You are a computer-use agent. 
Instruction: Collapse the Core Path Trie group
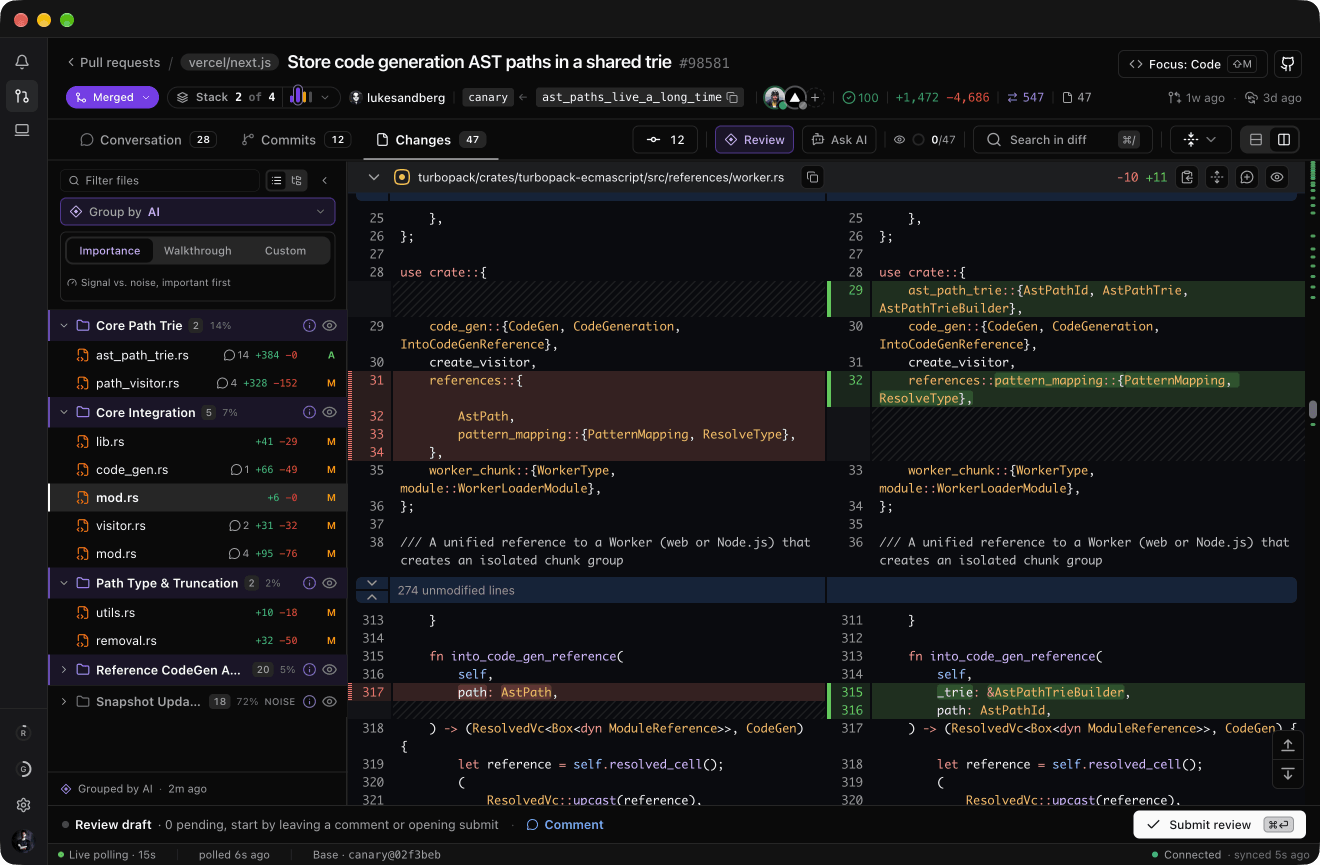click(x=64, y=326)
